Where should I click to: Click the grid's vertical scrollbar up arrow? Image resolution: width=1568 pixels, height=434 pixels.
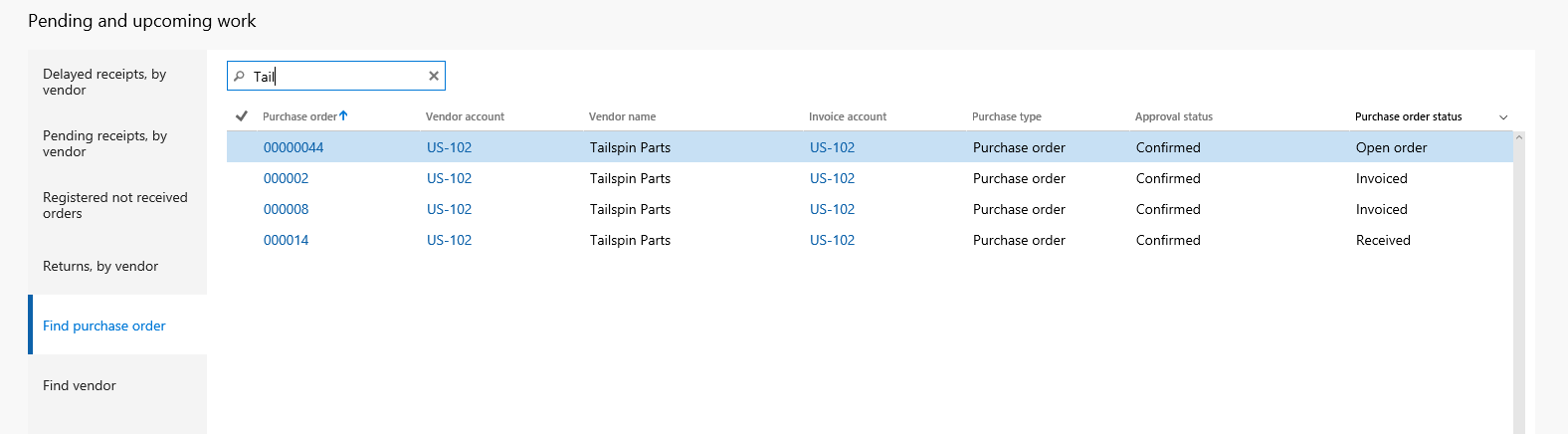(x=1518, y=137)
